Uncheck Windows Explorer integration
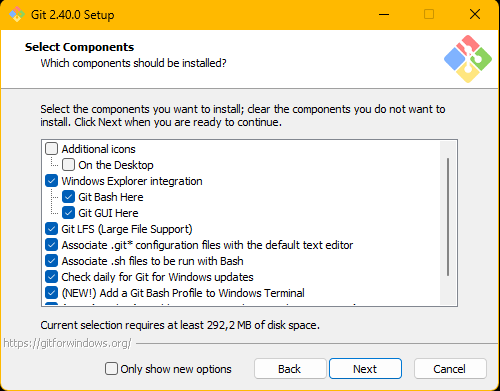Screen dimensions: 500x391 pyautogui.click(x=51, y=181)
